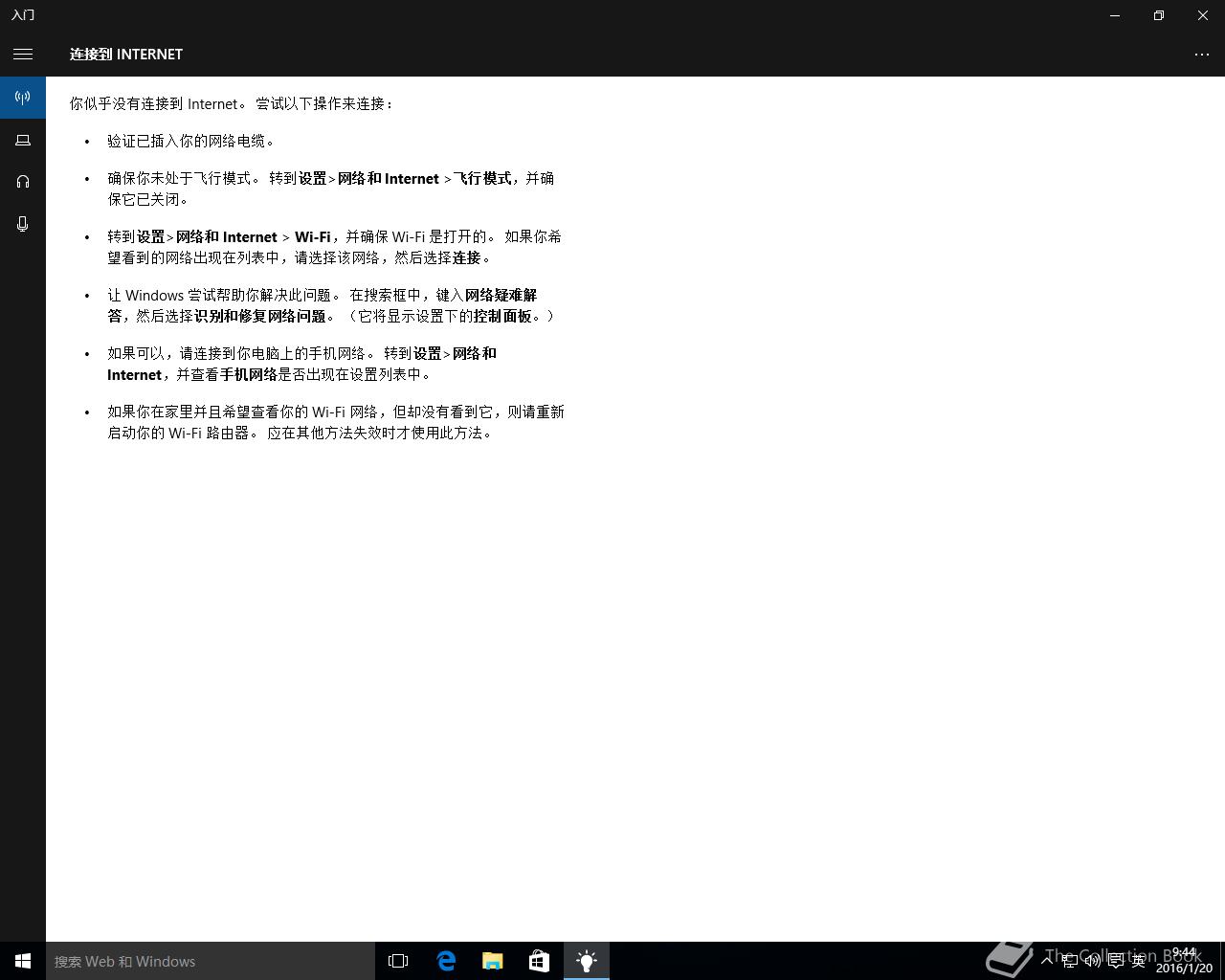Click the bold 网络疑难解 text
The height and width of the screenshot is (980, 1225).
tap(501, 296)
